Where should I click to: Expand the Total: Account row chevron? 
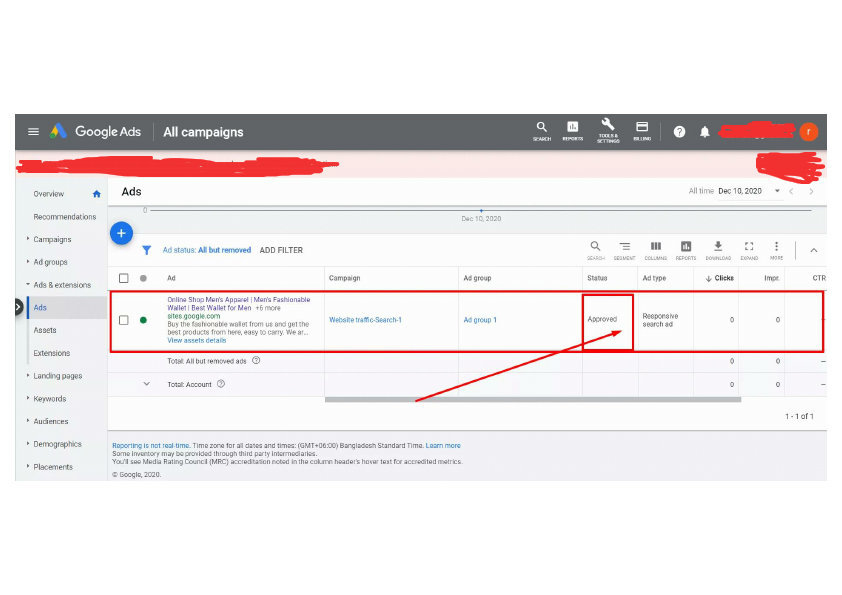[147, 384]
